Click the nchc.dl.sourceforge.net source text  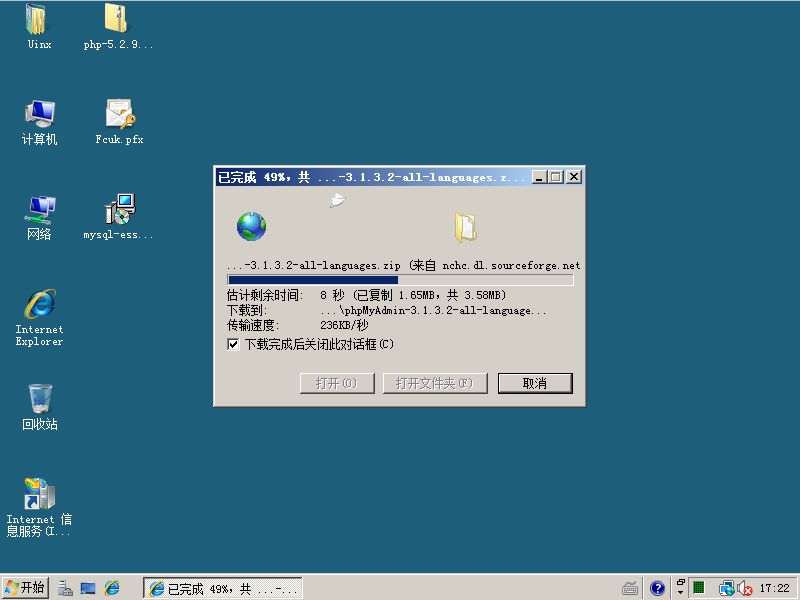coord(511,265)
